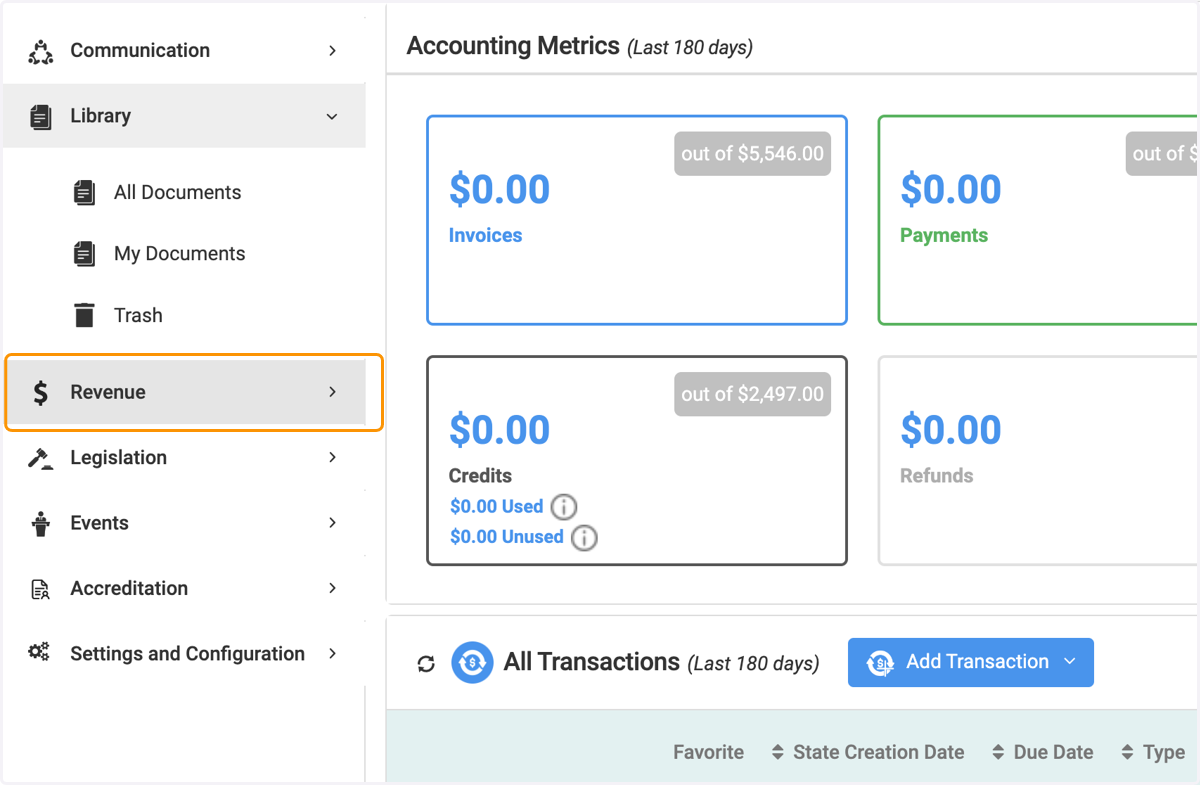Sort by Due Date arrows
Image resolution: width=1200 pixels, height=785 pixels.
998,752
